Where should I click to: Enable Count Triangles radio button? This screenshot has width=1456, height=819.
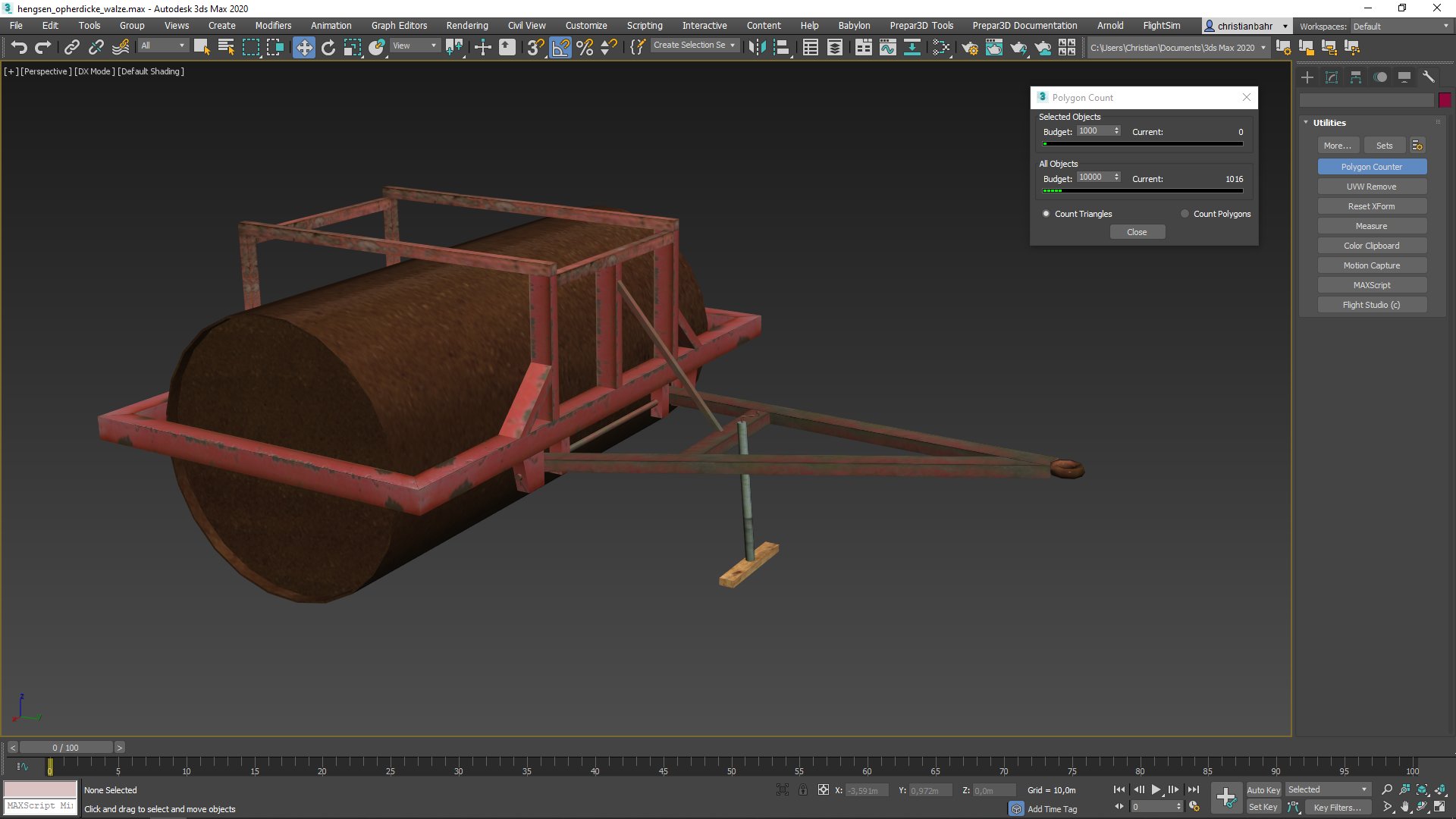coord(1046,213)
